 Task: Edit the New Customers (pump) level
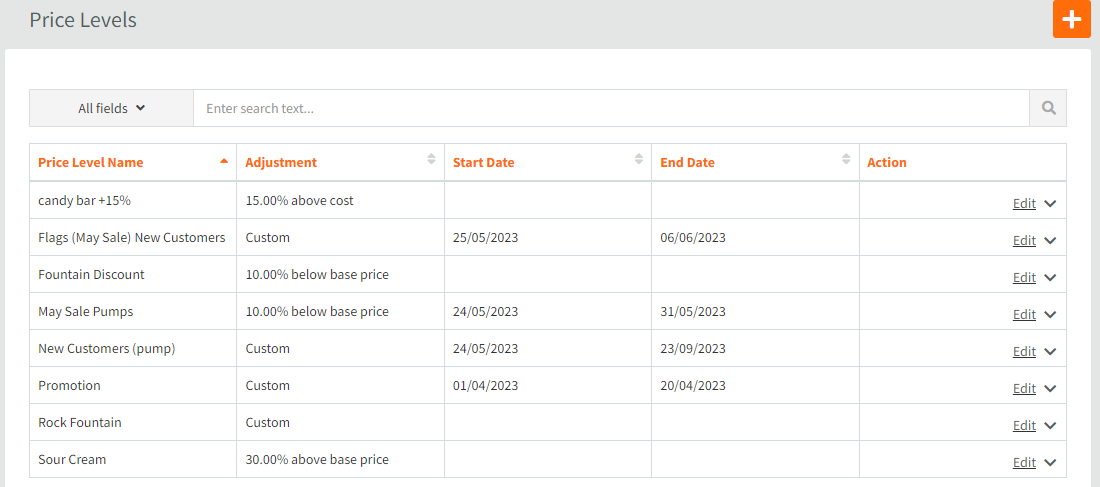click(x=1024, y=352)
